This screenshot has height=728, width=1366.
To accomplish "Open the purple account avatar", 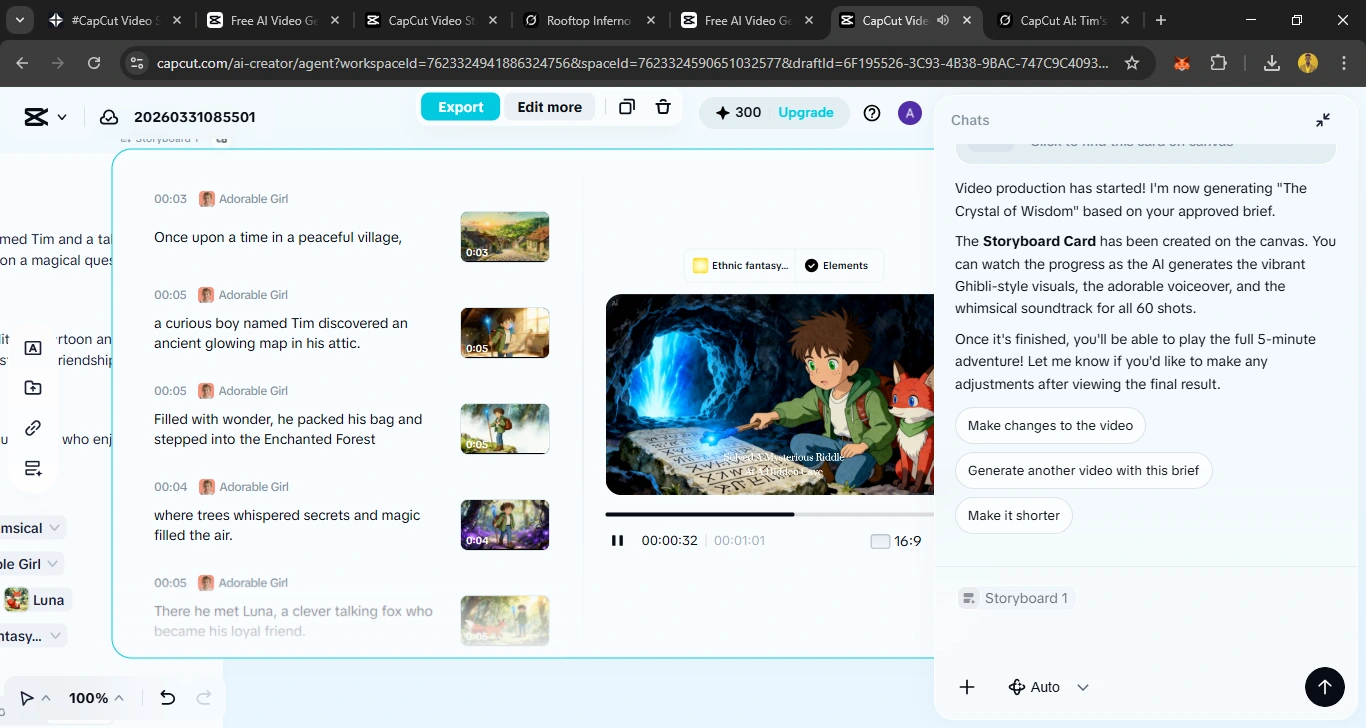I will click(909, 113).
